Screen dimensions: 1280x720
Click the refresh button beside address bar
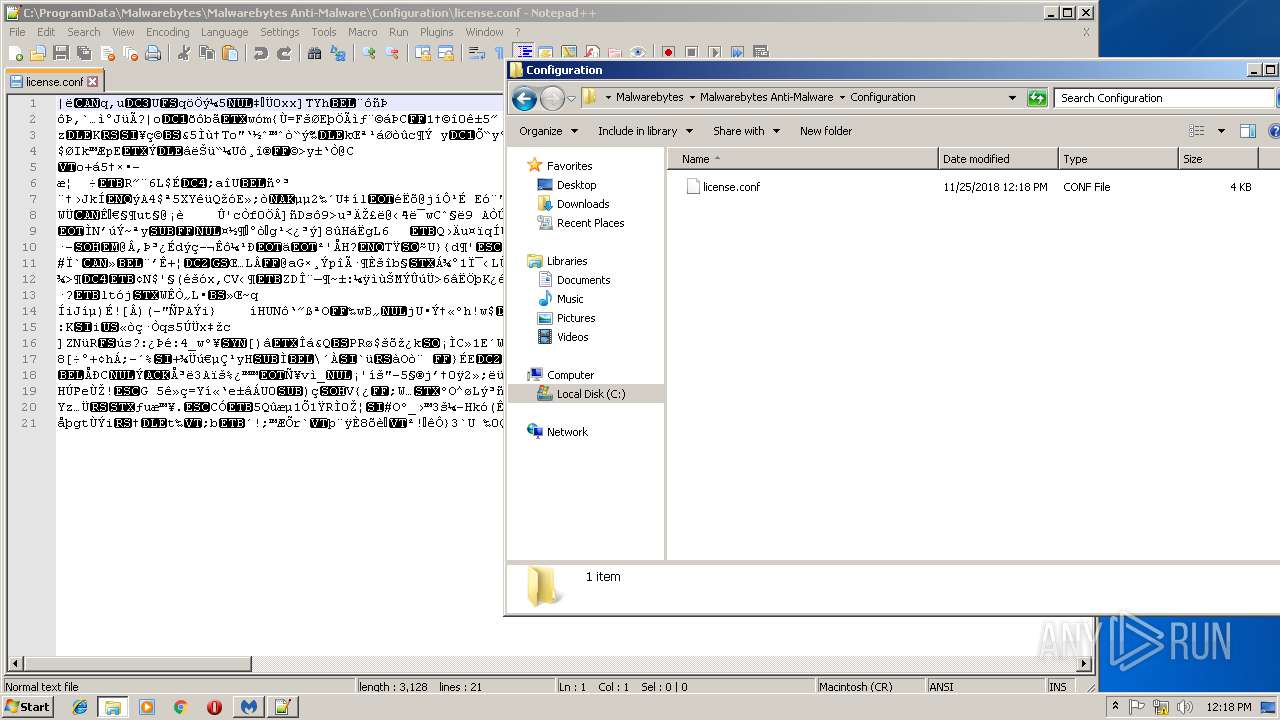pyautogui.click(x=1037, y=98)
